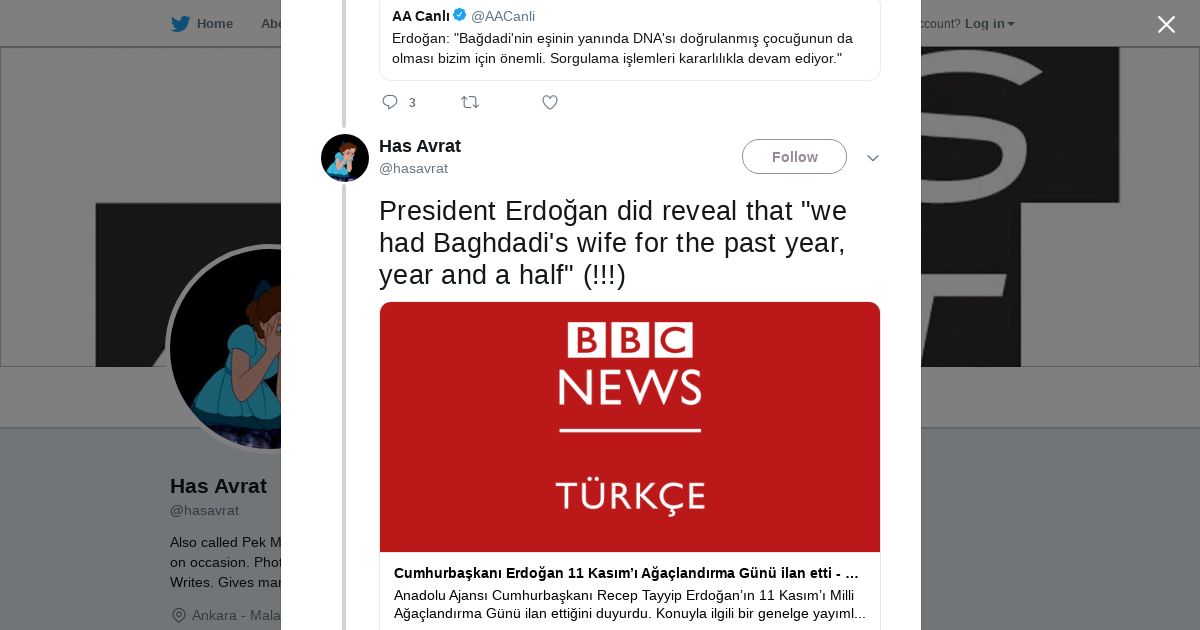Click the Has Avrat name beside Follow button

[x=420, y=146]
